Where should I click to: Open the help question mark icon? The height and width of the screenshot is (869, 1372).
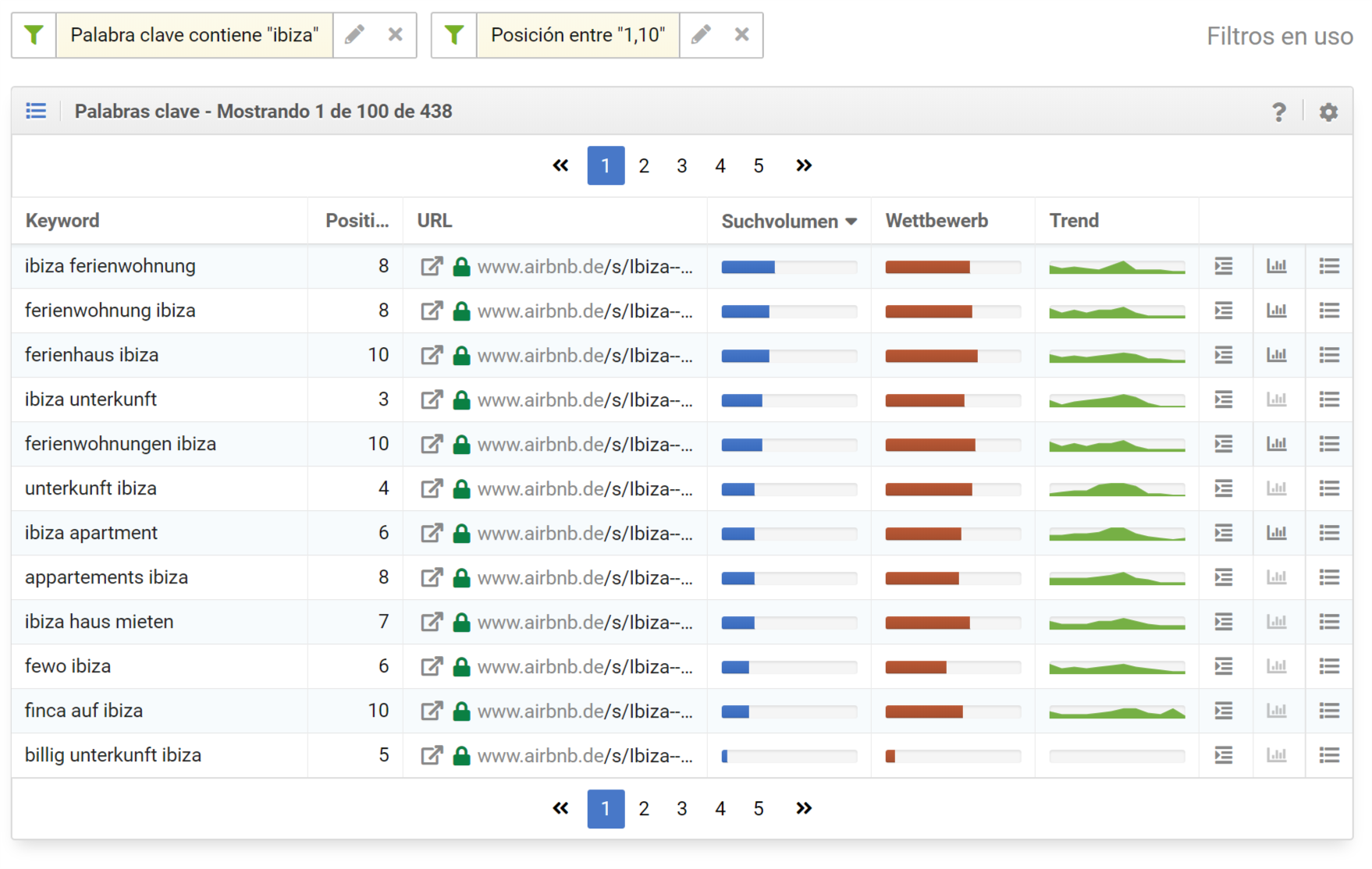[x=1278, y=112]
